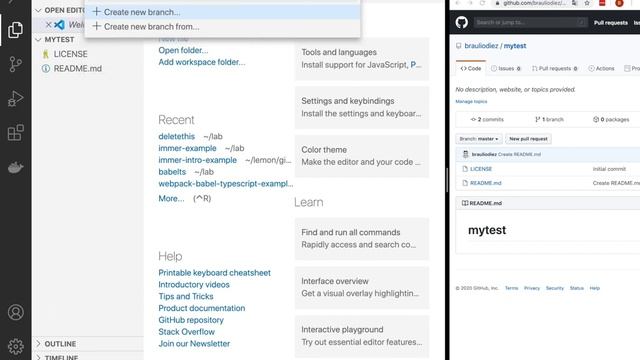This screenshot has width=640, height=360.
Task: Open the Explorer view in activity bar
Action: coord(16,30)
